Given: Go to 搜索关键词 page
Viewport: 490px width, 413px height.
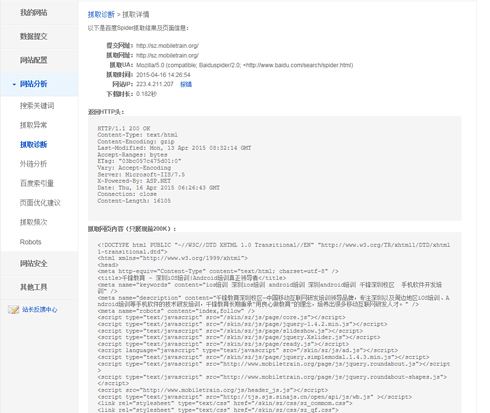Looking at the screenshot, I should [37, 106].
